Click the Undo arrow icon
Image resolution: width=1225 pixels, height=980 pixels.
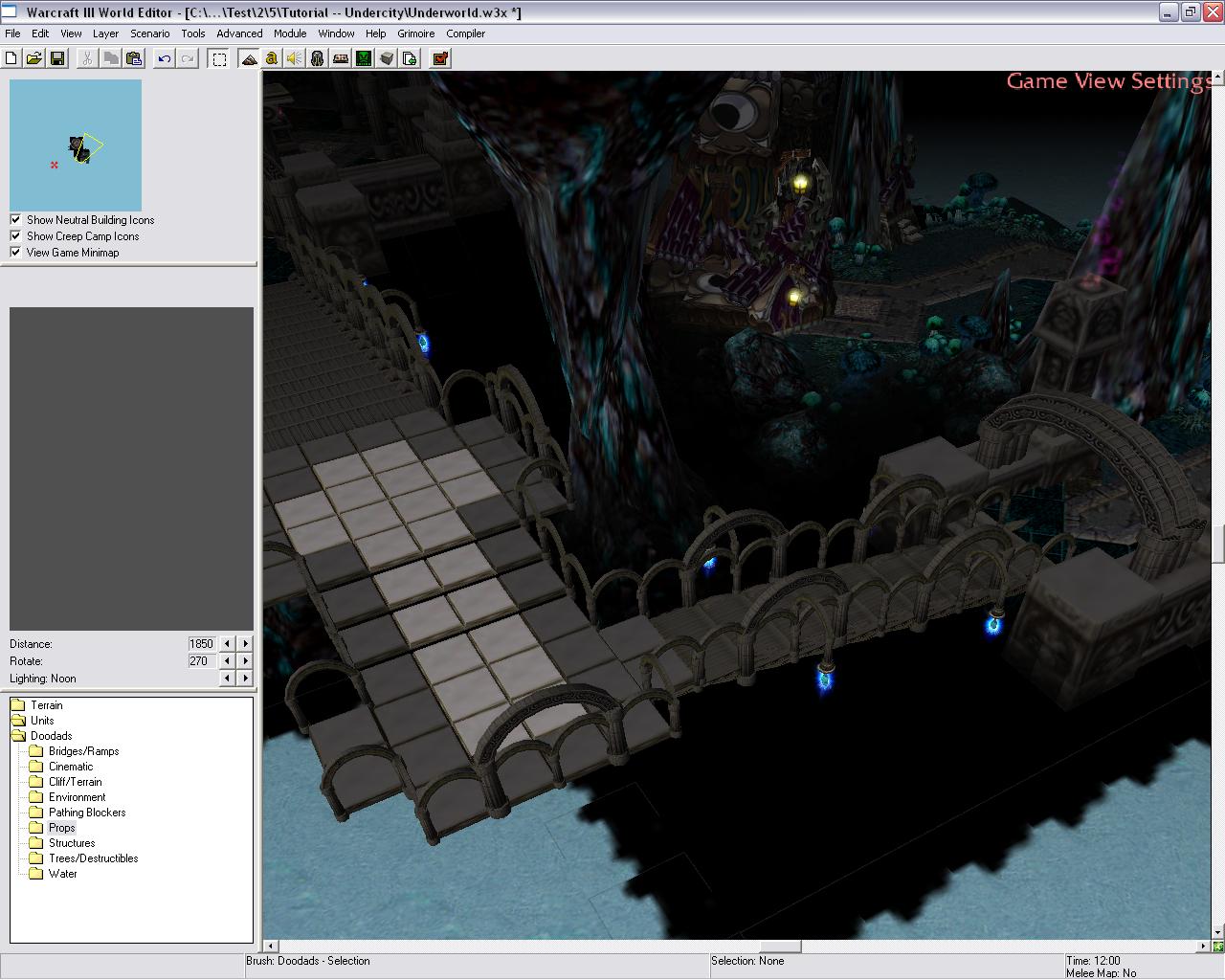pos(165,58)
